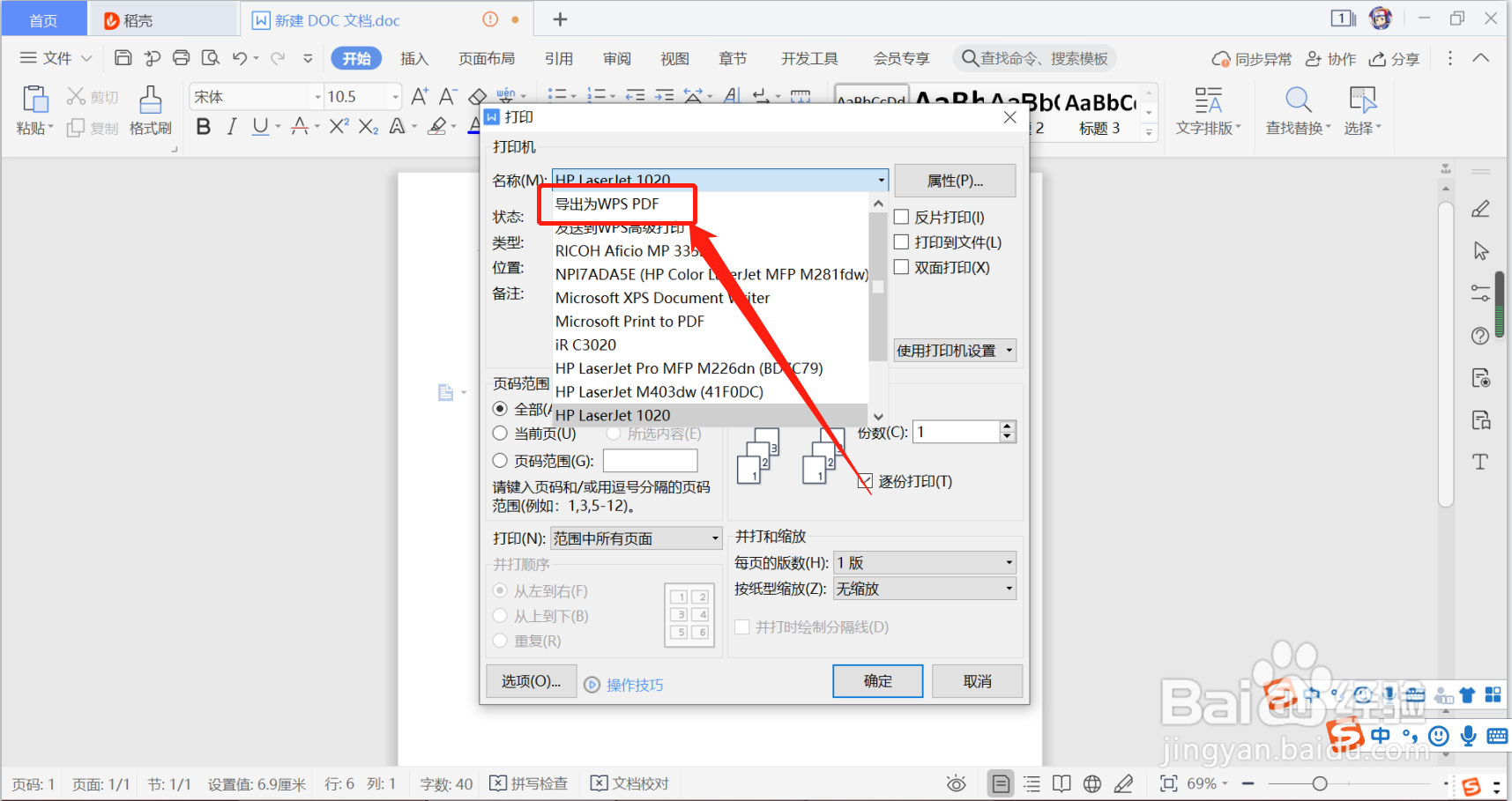This screenshot has width=1512, height=801.
Task: Open the font name 宋体 dropdown
Action: [317, 97]
